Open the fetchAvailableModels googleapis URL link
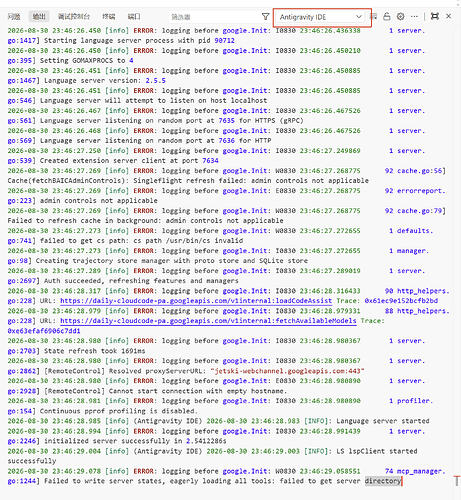Screen dimensions: 461x500 click(x=208, y=321)
